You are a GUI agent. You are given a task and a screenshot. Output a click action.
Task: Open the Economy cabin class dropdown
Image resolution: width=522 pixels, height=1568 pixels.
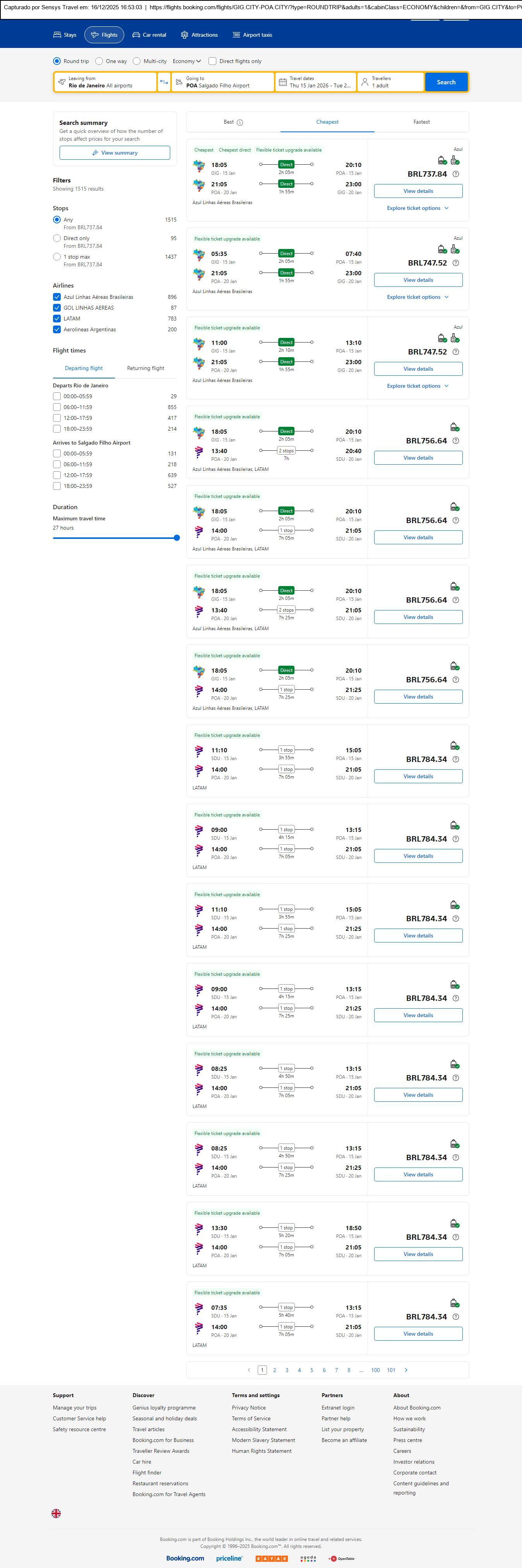tap(187, 61)
